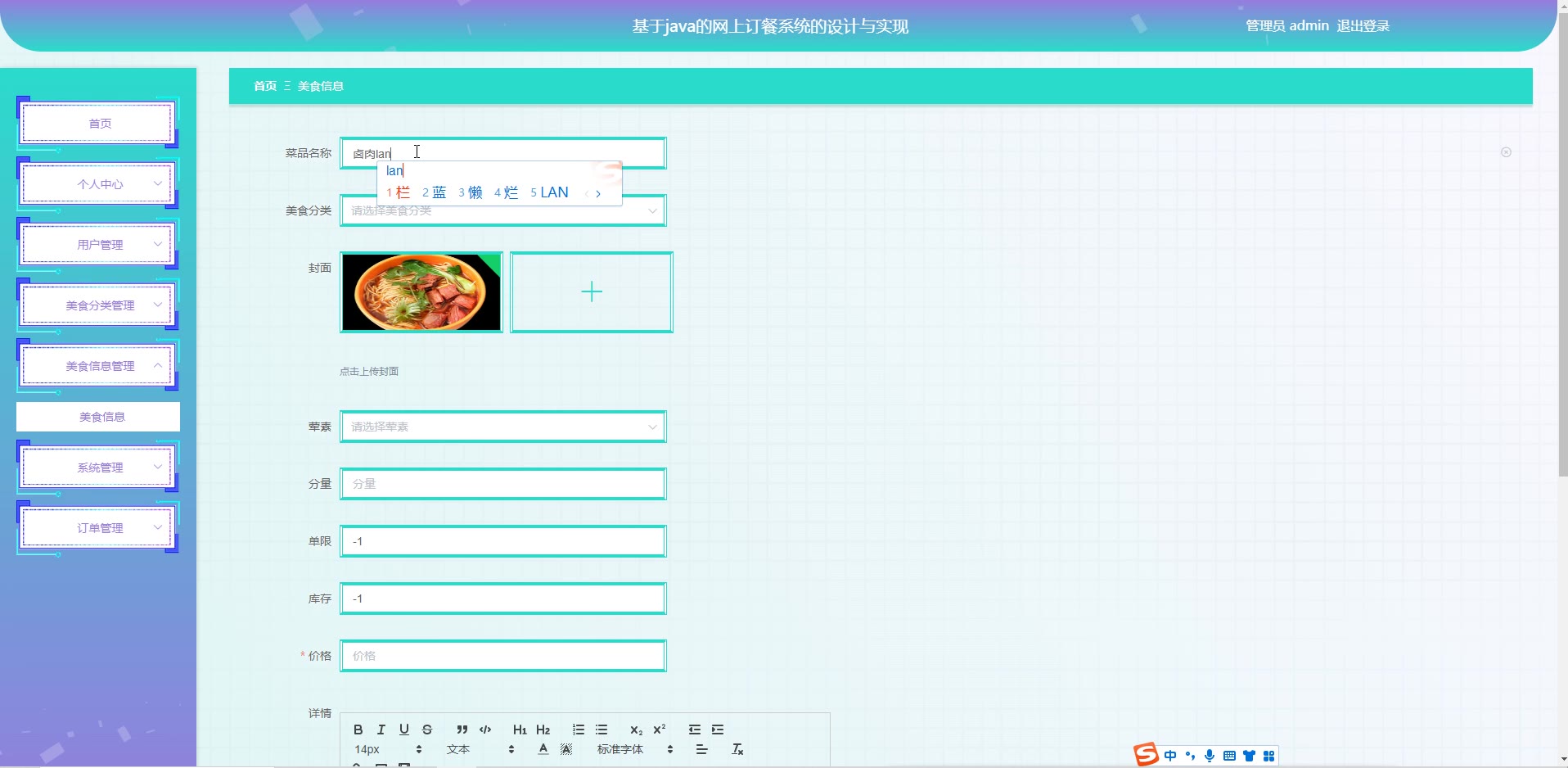Insert a bulleted list

point(602,730)
